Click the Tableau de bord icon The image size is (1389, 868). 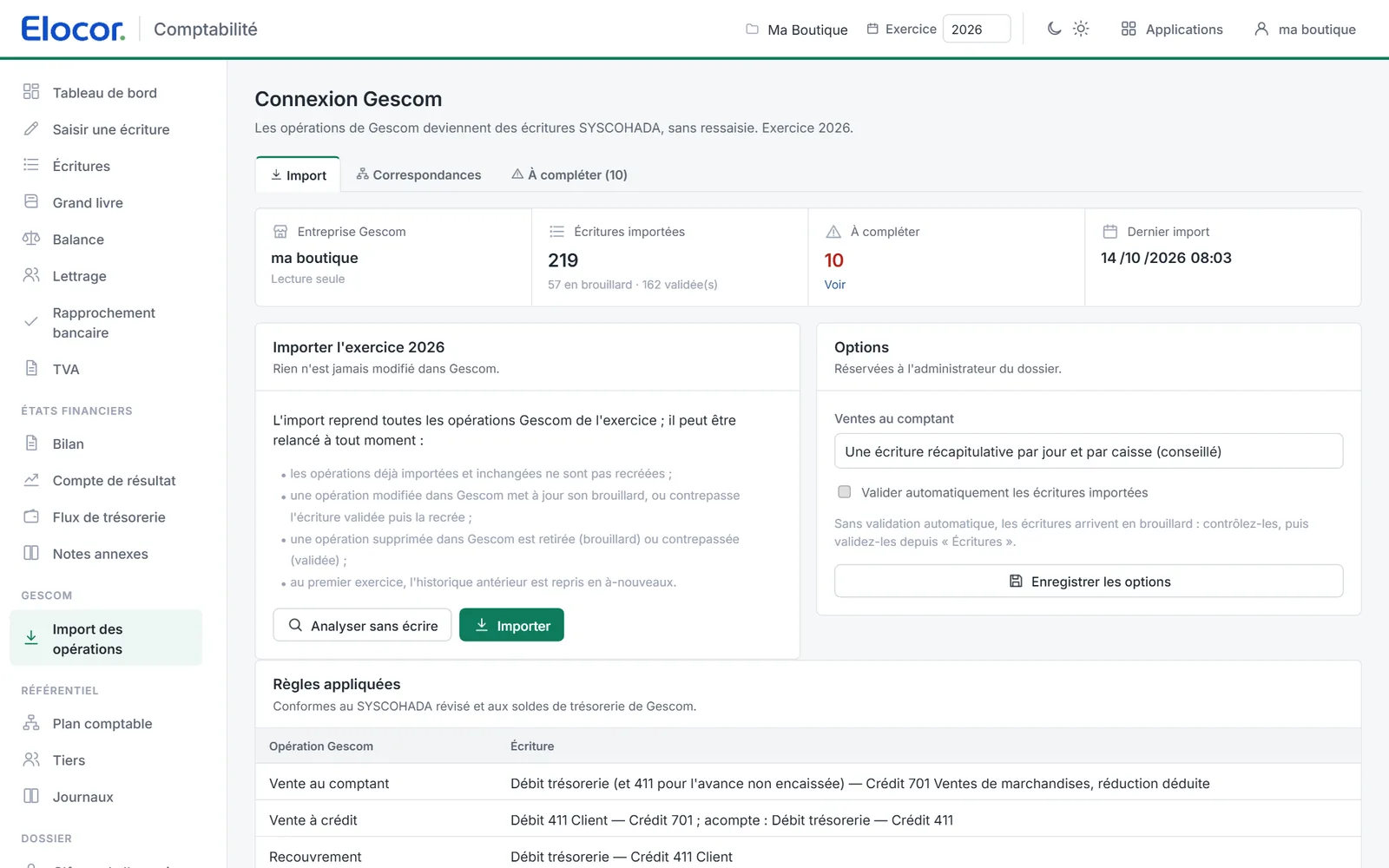click(31, 92)
